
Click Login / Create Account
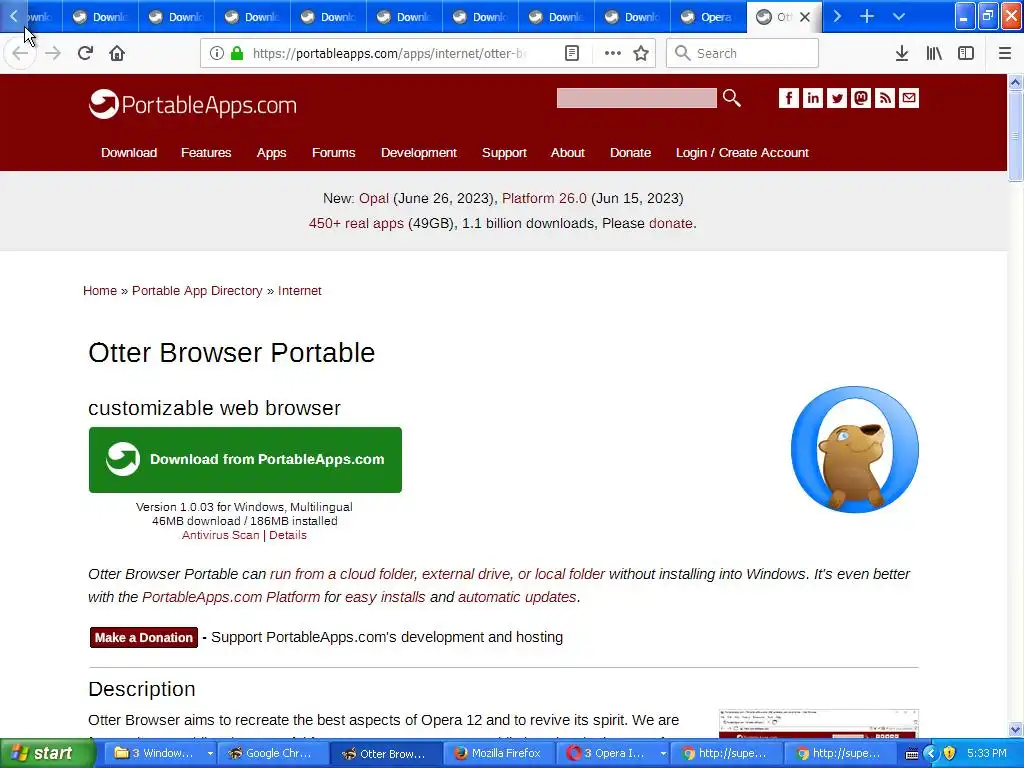[742, 153]
